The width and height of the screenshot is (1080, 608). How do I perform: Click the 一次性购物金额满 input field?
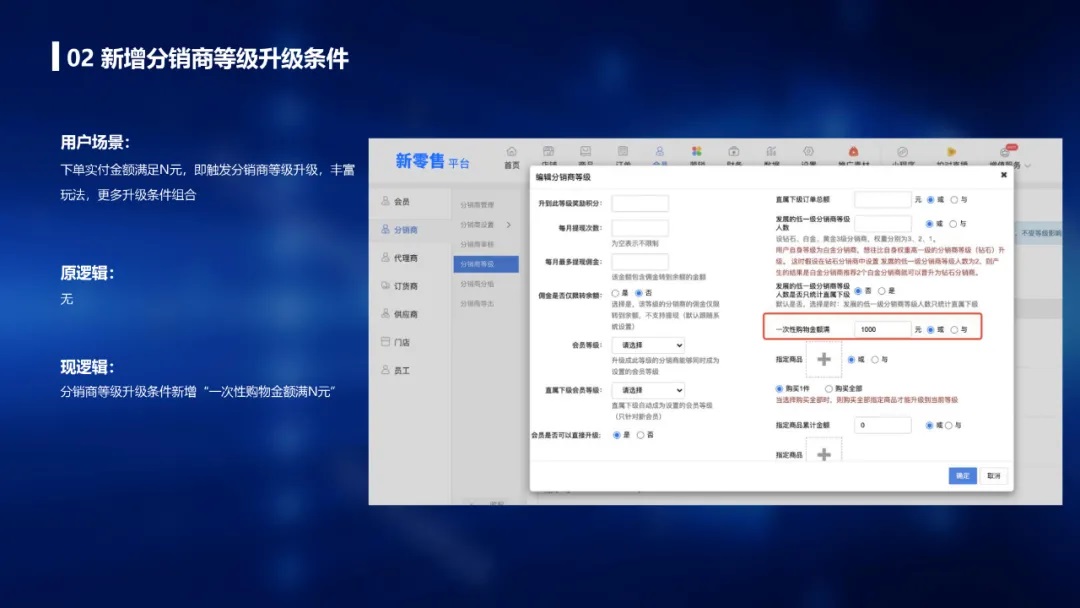[882, 329]
